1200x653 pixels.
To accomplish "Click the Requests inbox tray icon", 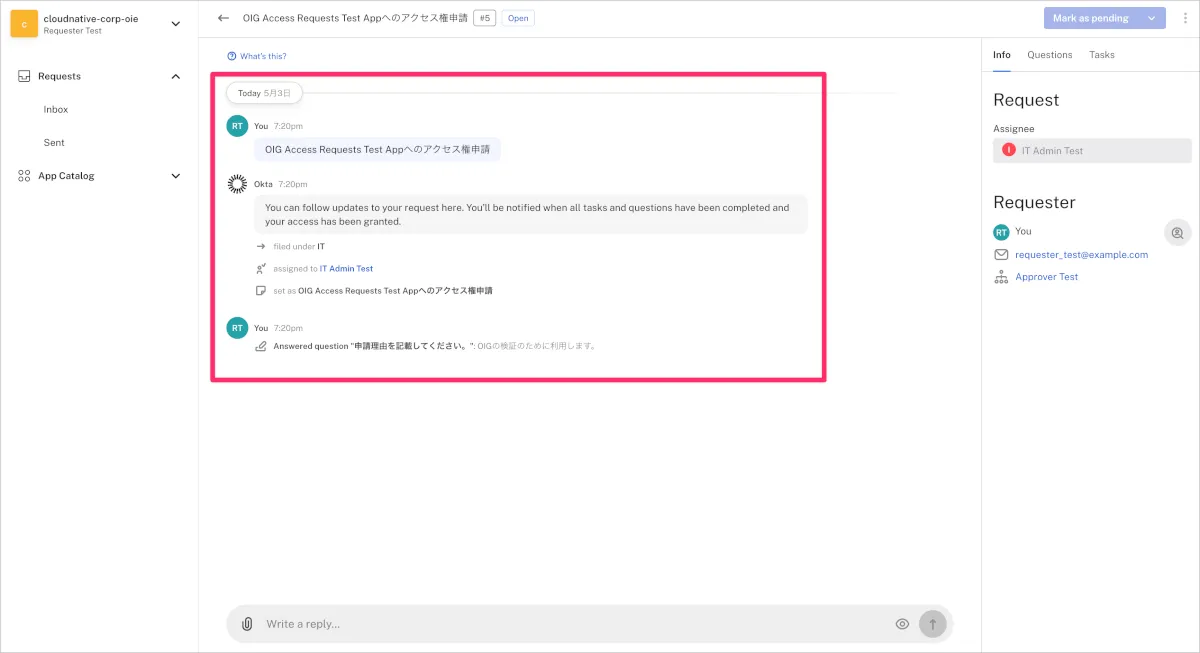I will [24, 77].
